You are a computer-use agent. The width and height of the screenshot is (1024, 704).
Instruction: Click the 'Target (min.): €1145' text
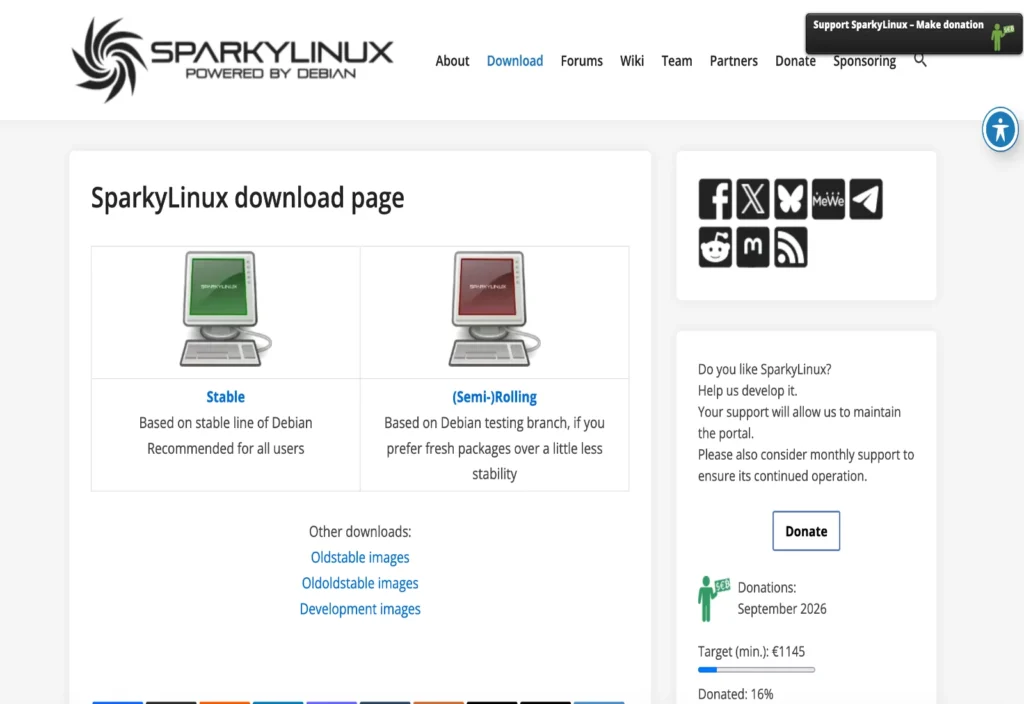tap(751, 652)
